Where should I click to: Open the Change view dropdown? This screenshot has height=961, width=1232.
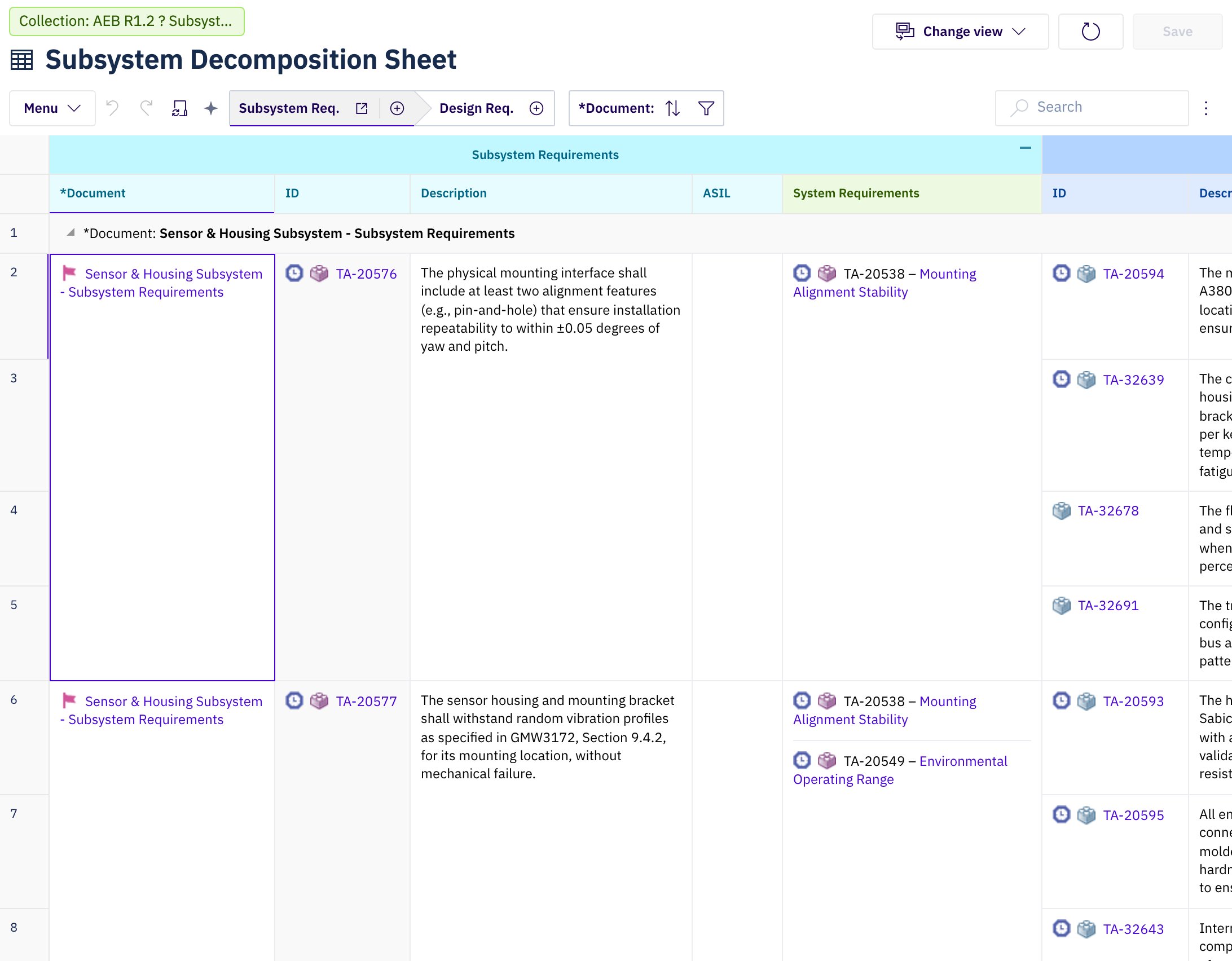coord(960,32)
